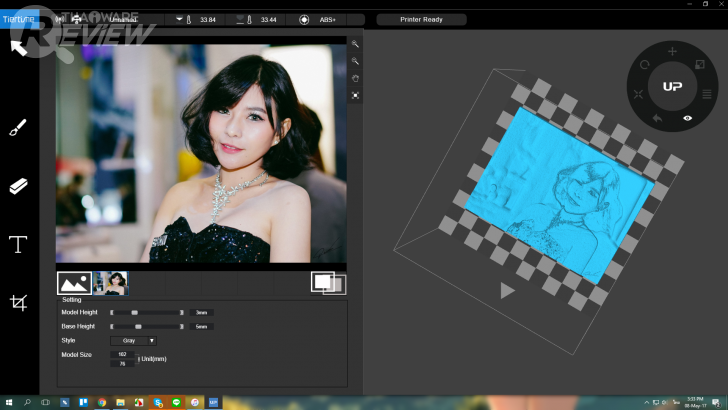Screen dimensions: 728x410
Task: Click the printer icon in top bar
Action: coord(77,20)
